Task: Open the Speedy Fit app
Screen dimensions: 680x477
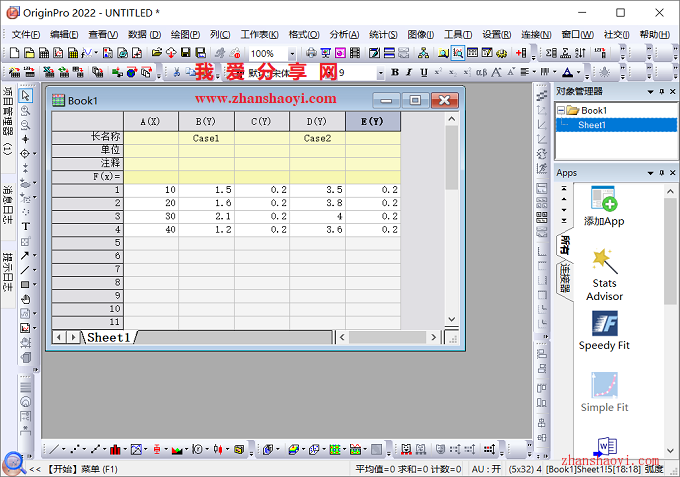Action: 604,331
